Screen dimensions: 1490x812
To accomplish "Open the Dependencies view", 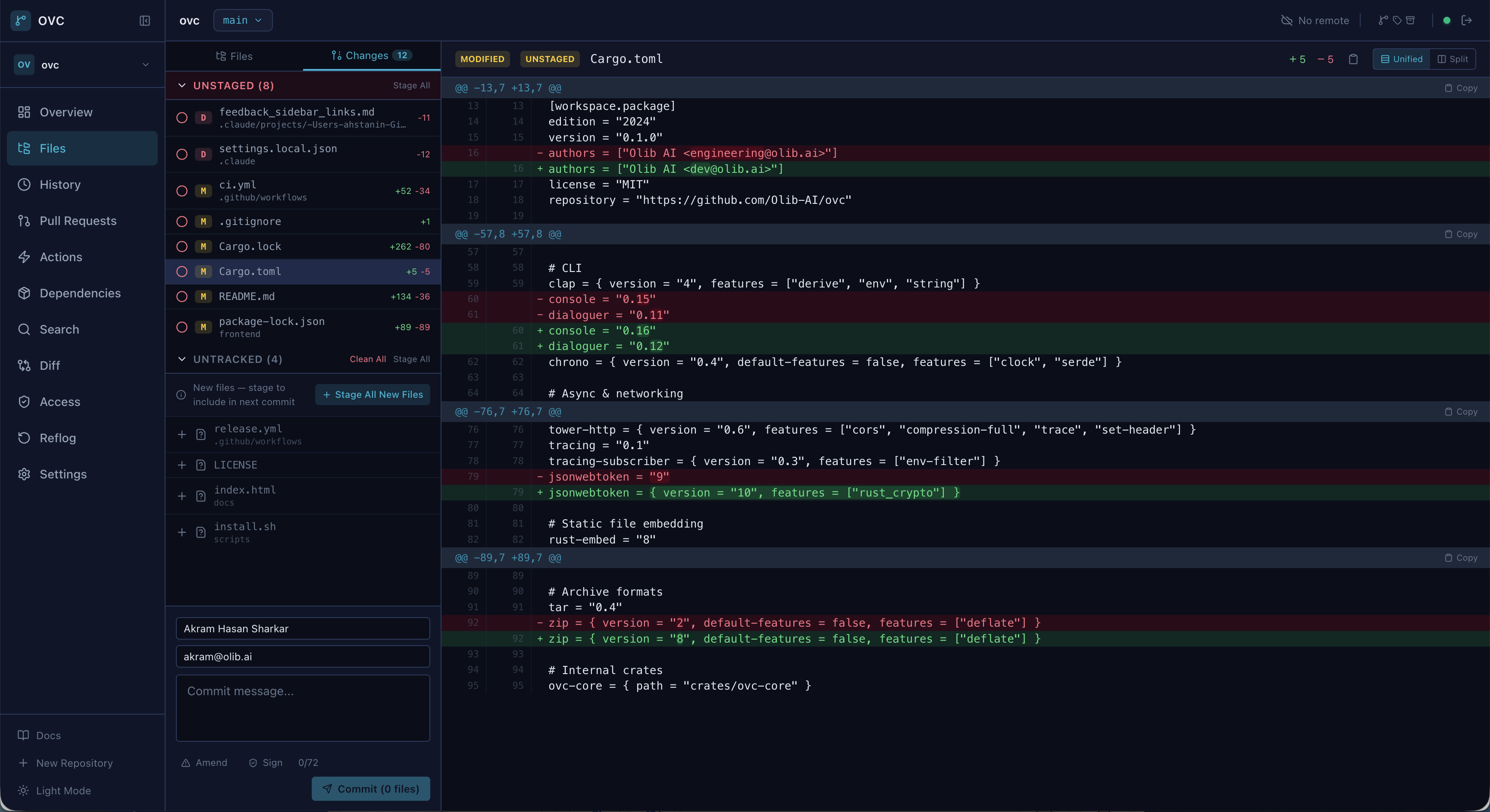I will coord(80,293).
